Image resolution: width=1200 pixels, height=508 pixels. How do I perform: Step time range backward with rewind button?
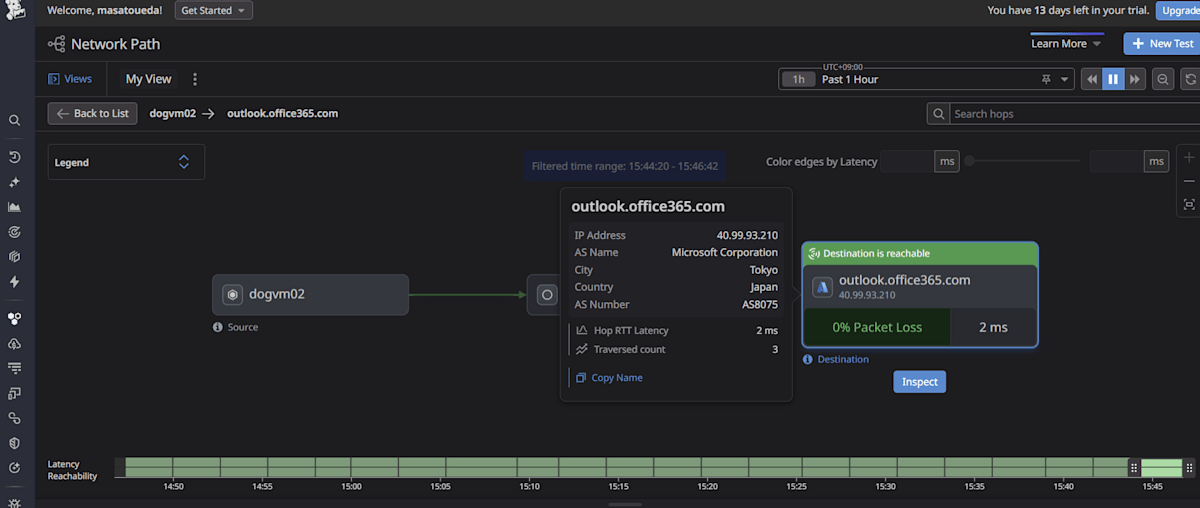tap(1091, 79)
